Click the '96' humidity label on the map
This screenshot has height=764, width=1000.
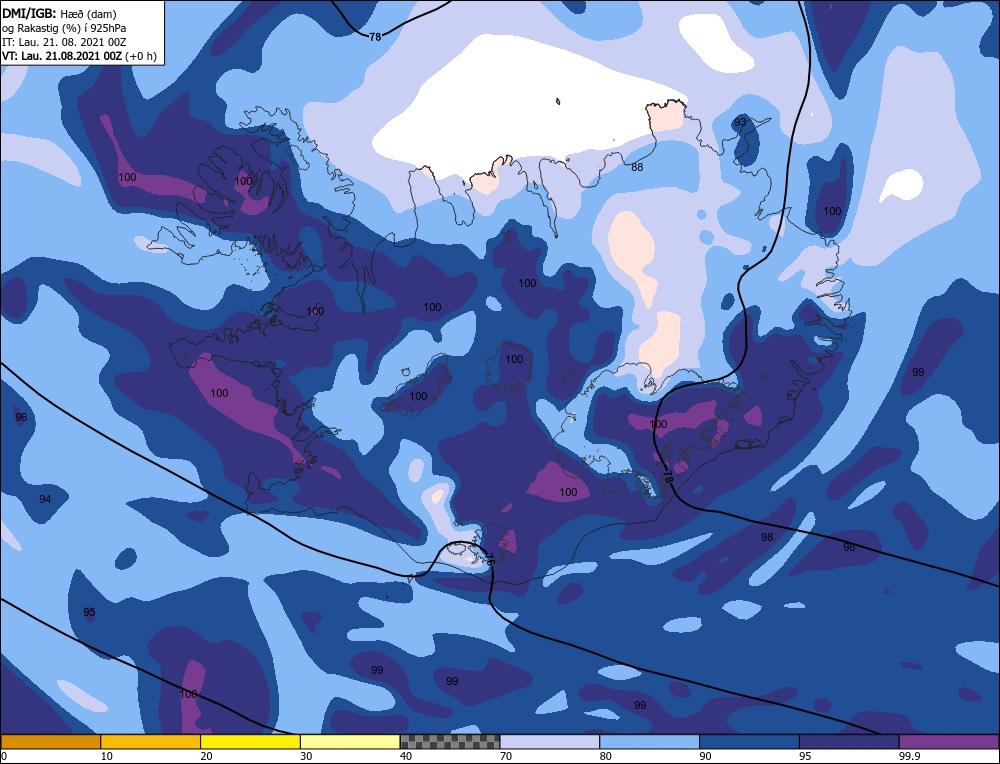21,417
